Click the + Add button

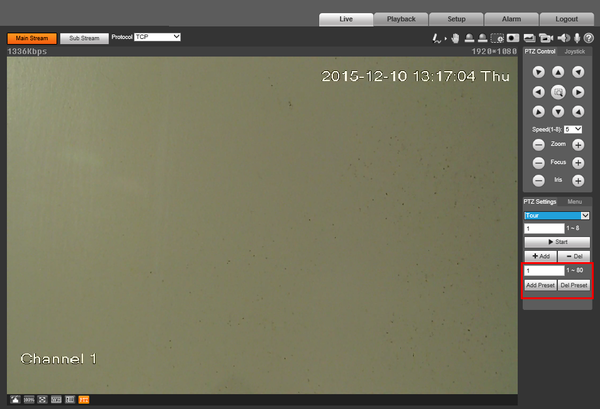pos(540,256)
